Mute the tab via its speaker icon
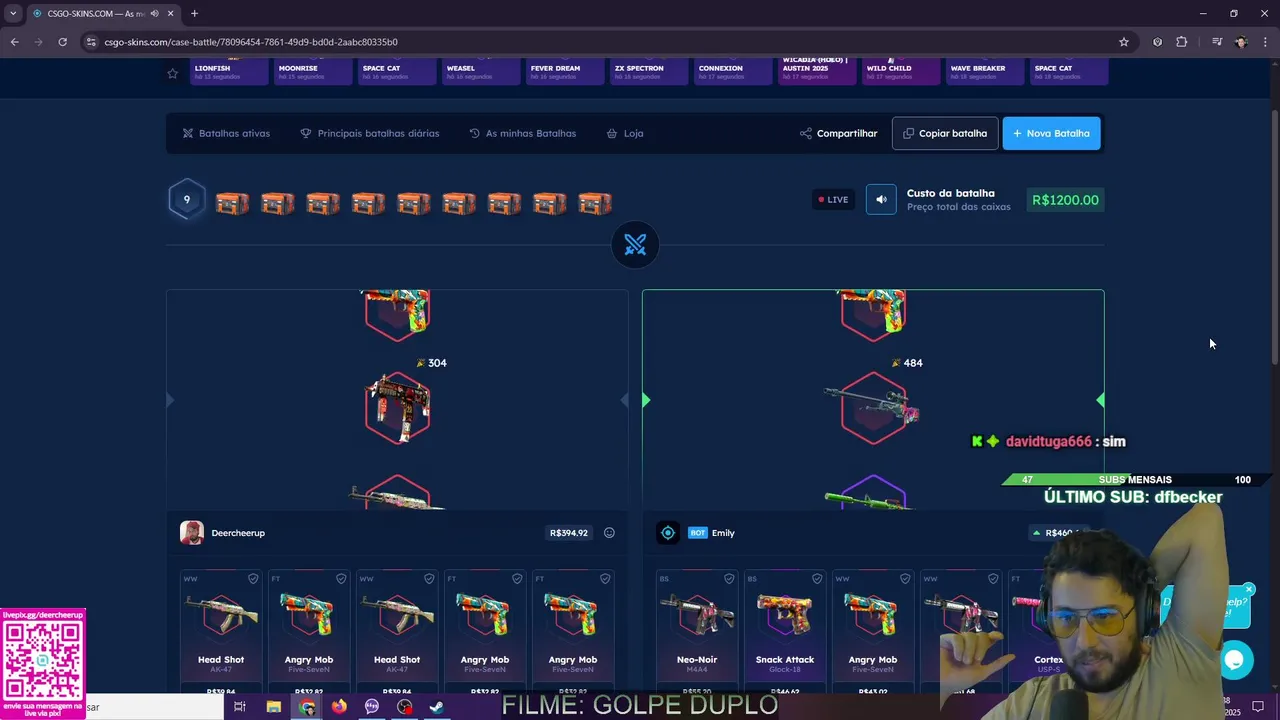Screen dimensions: 1280x720 (154, 13)
